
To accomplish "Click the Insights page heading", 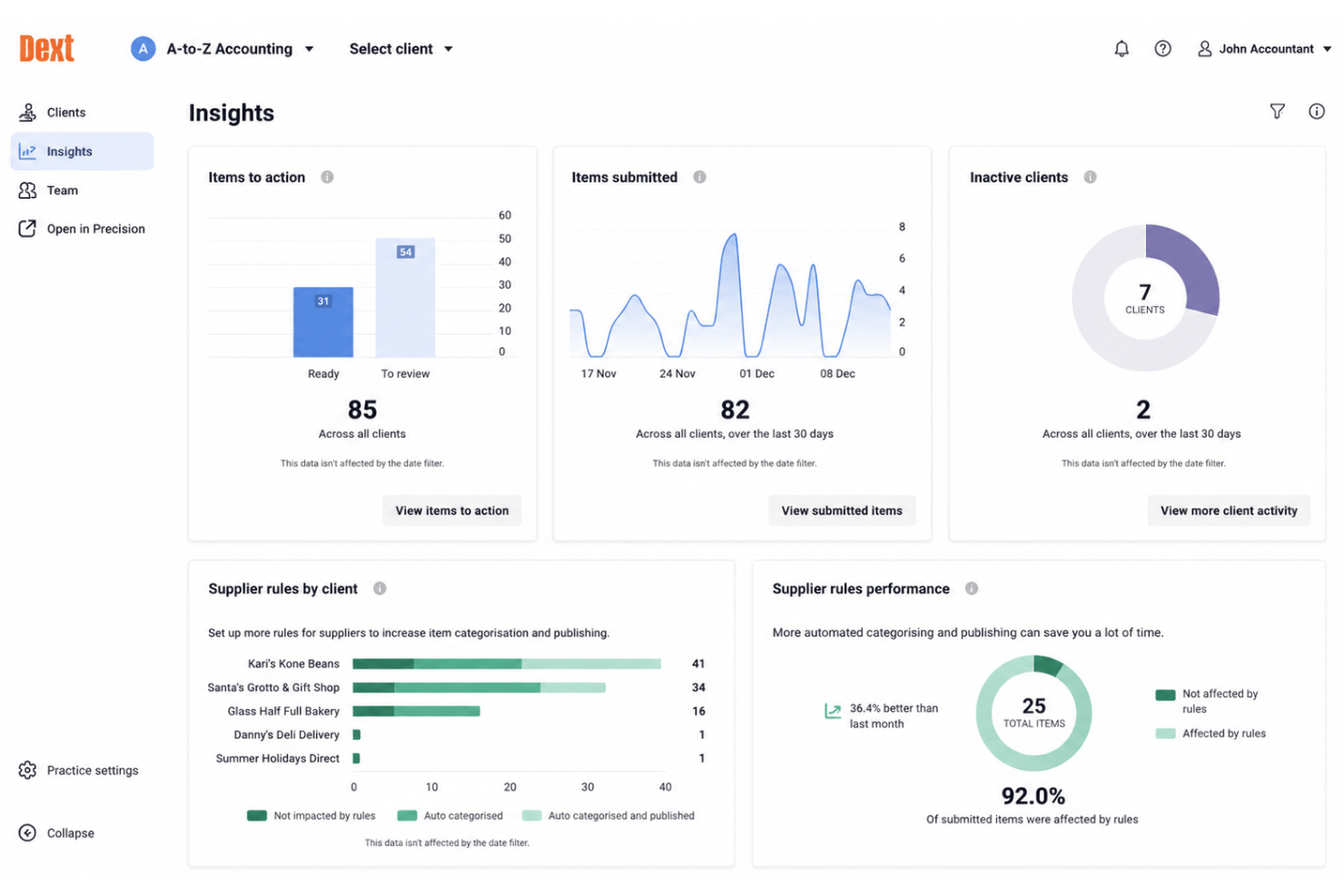I will click(232, 113).
